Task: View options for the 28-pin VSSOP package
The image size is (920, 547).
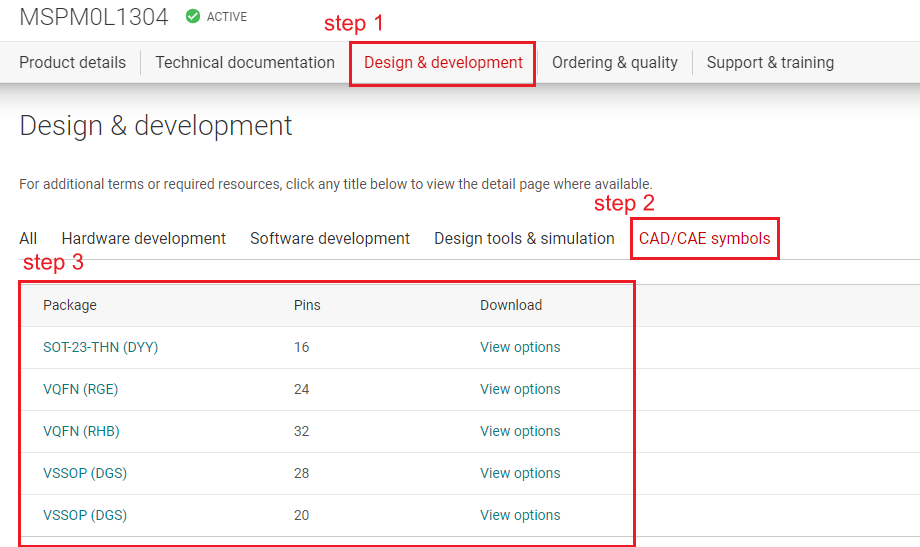Action: 520,473
